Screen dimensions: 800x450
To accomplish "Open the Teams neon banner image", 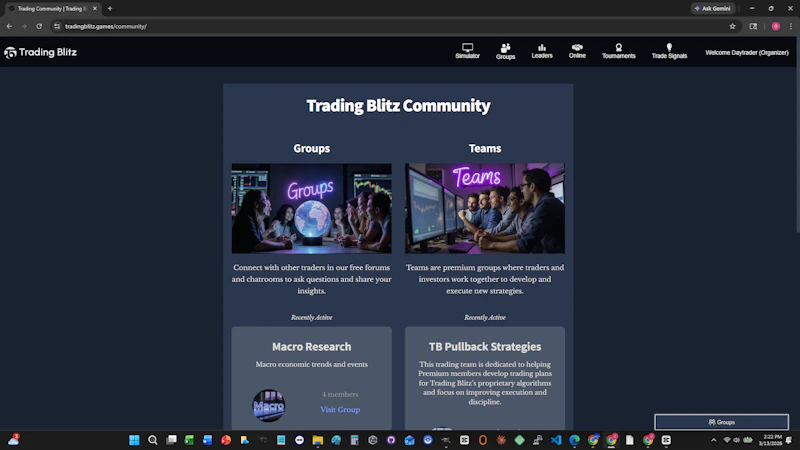I will coord(485,208).
